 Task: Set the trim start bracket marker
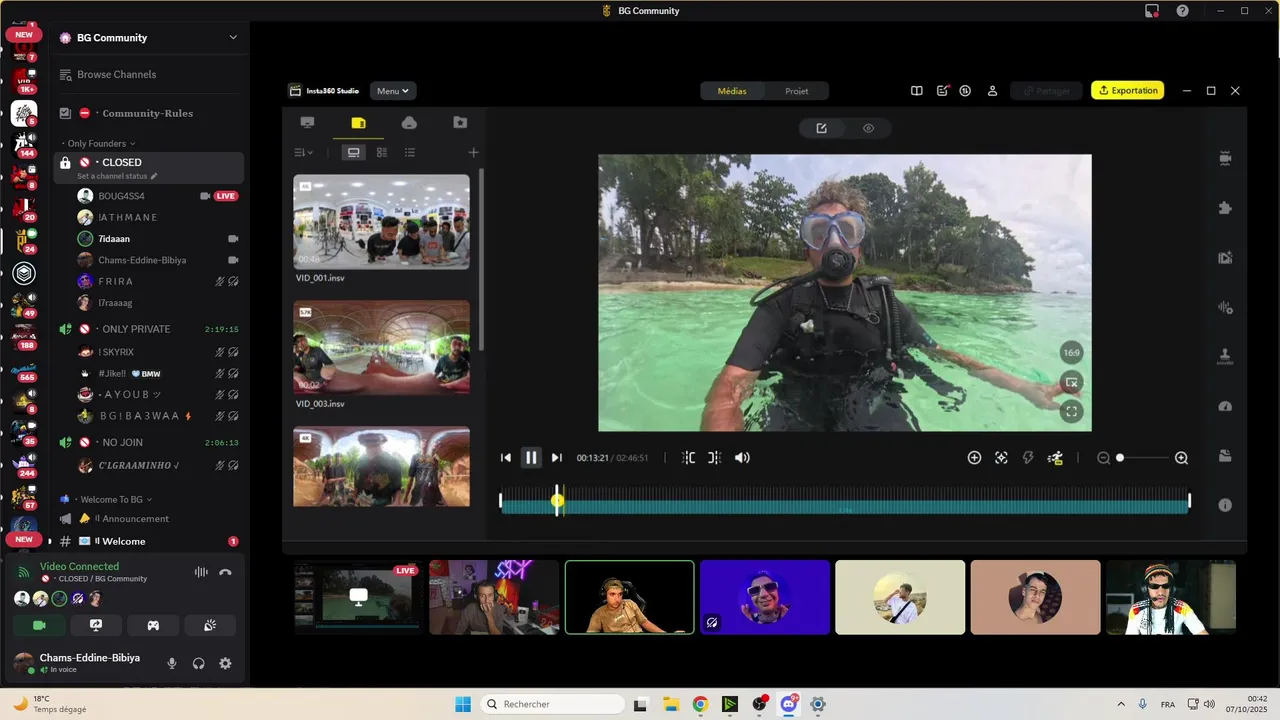pos(689,458)
